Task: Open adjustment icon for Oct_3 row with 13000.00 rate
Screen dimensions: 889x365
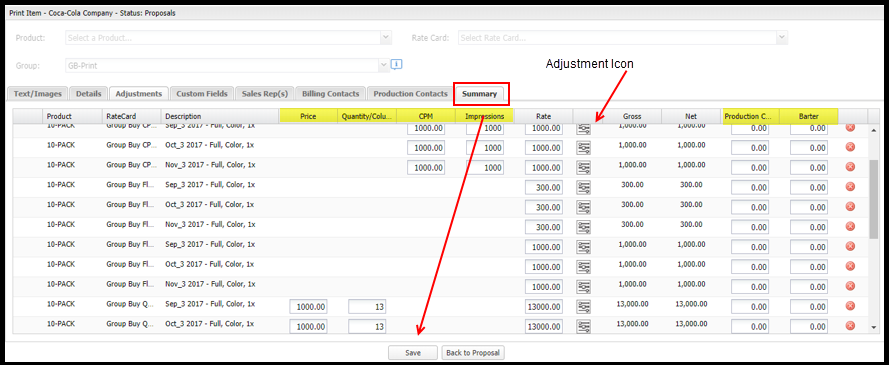Action: coord(583,327)
